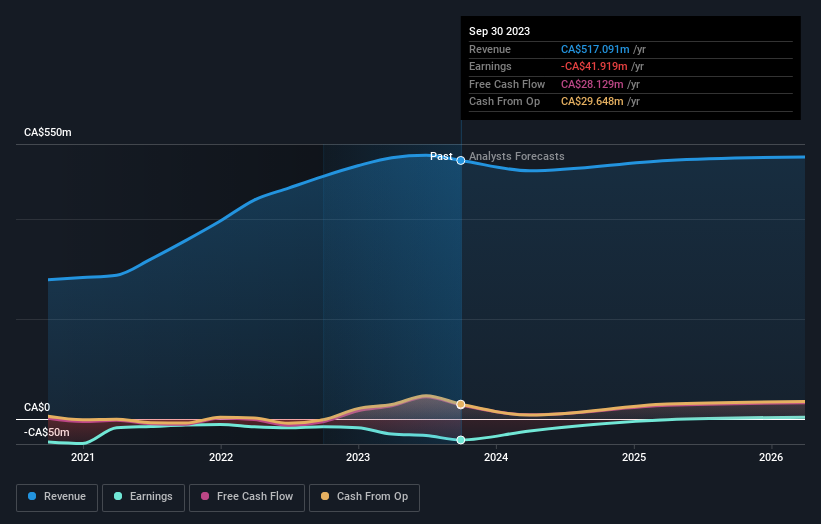Click the CA$517.091m revenue value
The image size is (821, 524).
pos(595,49)
